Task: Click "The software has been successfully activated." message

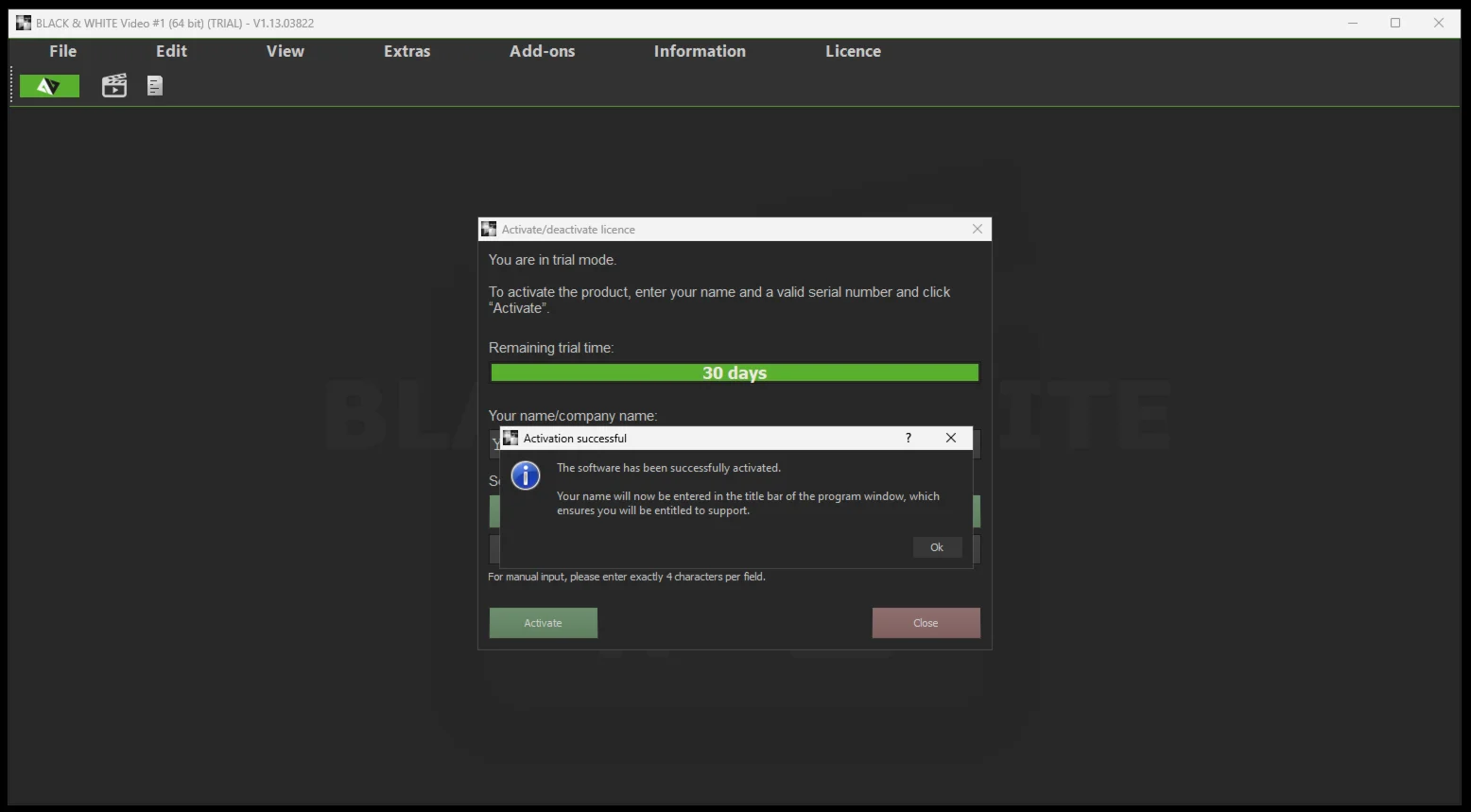Action: click(x=668, y=468)
